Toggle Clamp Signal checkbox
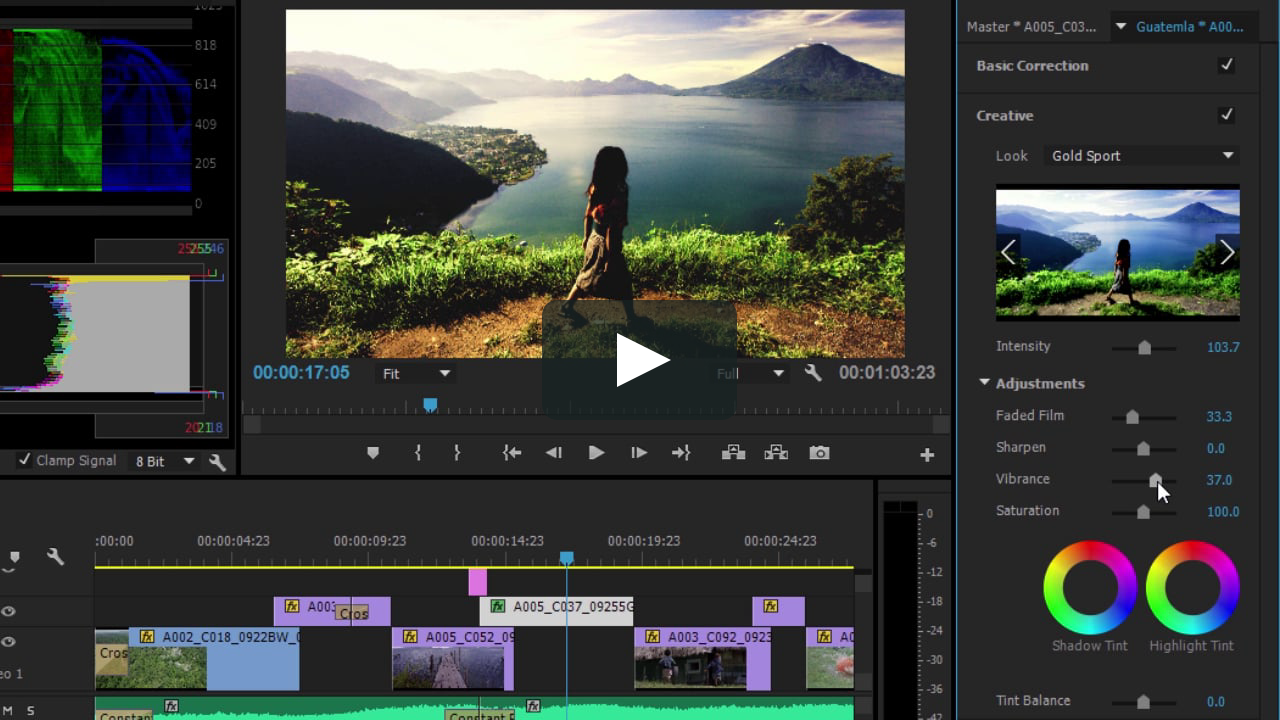 [x=24, y=460]
